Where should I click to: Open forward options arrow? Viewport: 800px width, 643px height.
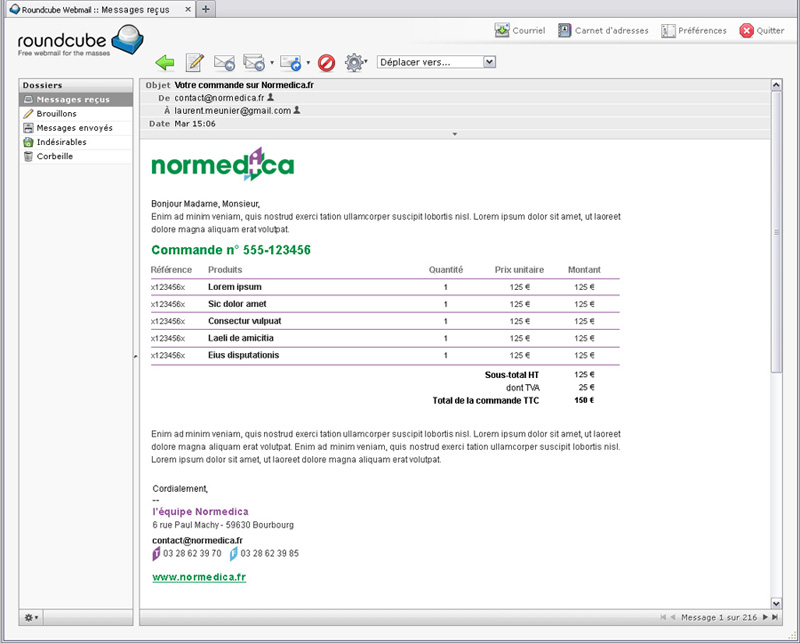pyautogui.click(x=308, y=63)
